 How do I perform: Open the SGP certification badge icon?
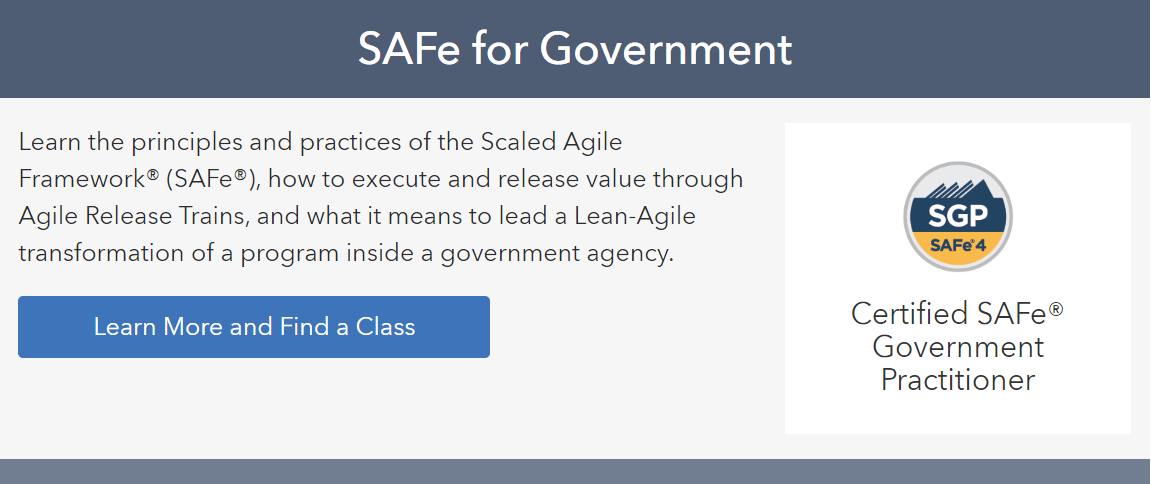[x=958, y=217]
